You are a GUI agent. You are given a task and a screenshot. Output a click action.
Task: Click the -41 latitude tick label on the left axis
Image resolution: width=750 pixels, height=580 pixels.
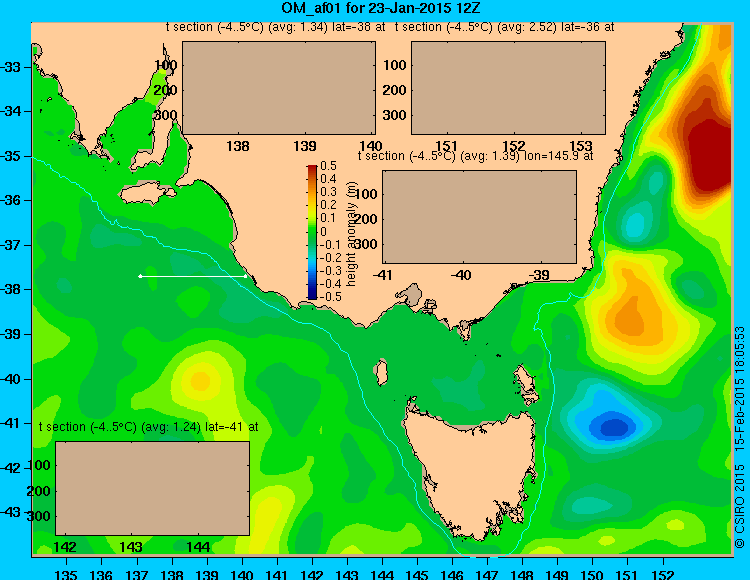point(11,423)
